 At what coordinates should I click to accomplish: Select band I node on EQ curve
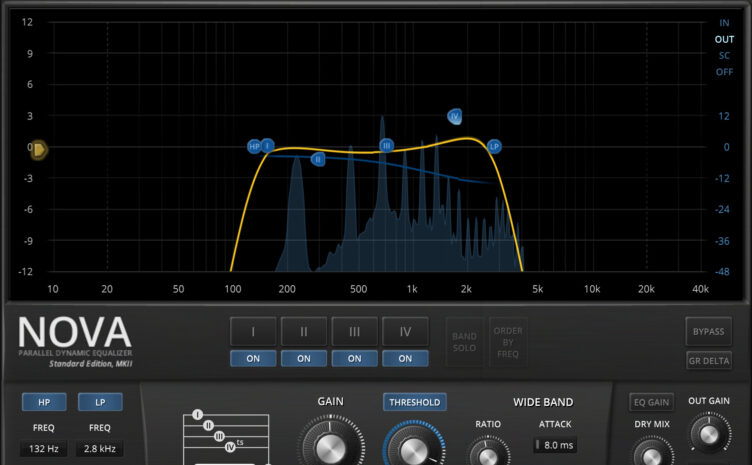pyautogui.click(x=268, y=145)
